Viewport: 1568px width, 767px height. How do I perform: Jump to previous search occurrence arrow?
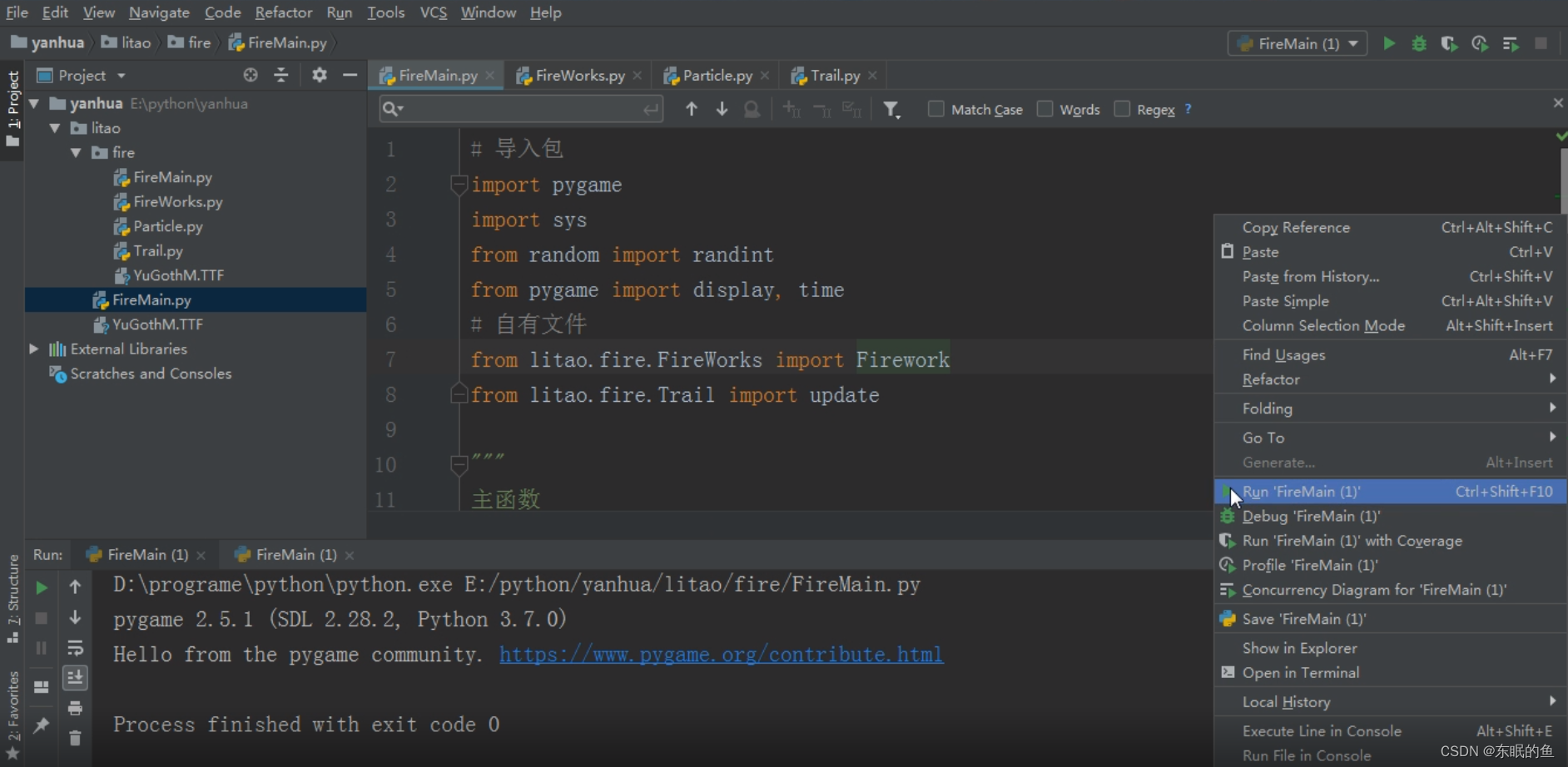[691, 109]
